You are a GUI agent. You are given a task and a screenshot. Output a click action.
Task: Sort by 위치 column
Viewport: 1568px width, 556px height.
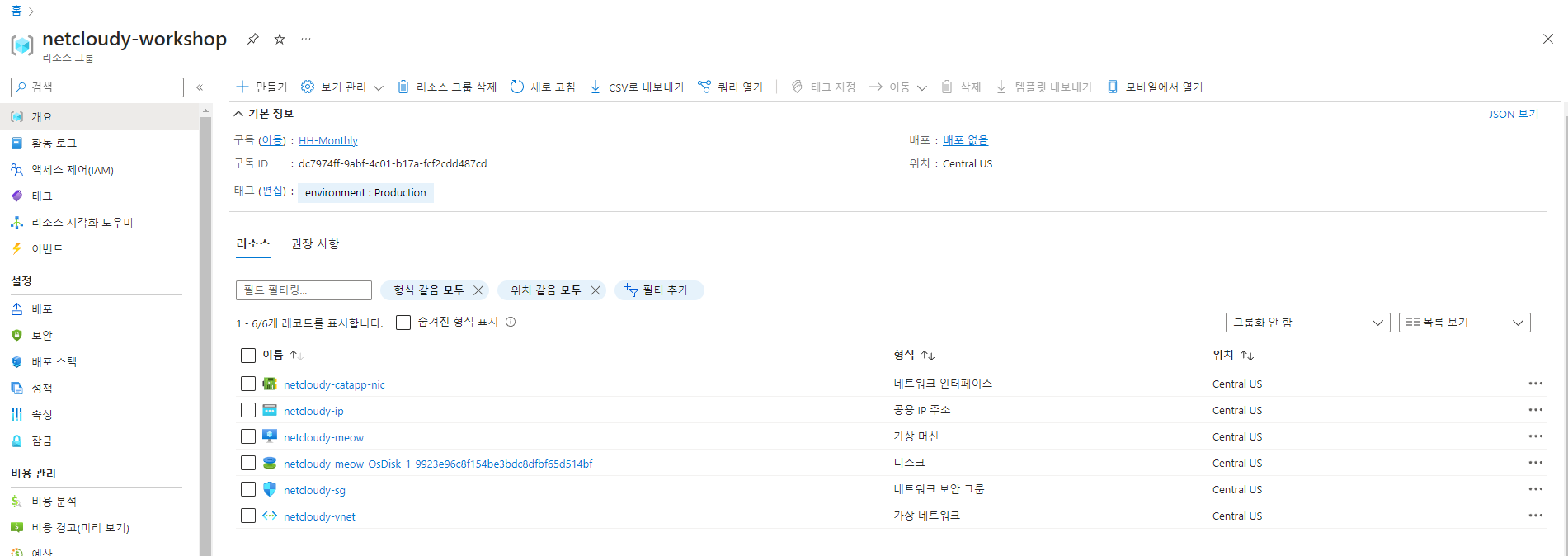click(1233, 355)
